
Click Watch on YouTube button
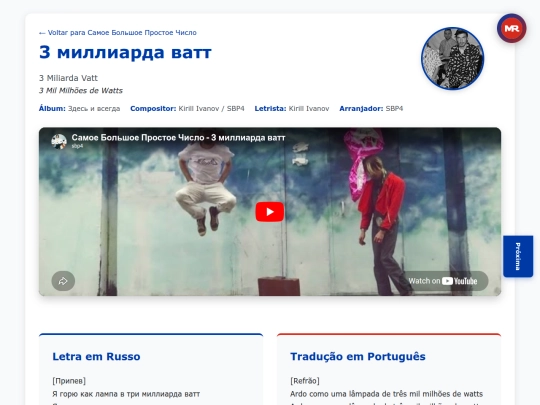443,281
